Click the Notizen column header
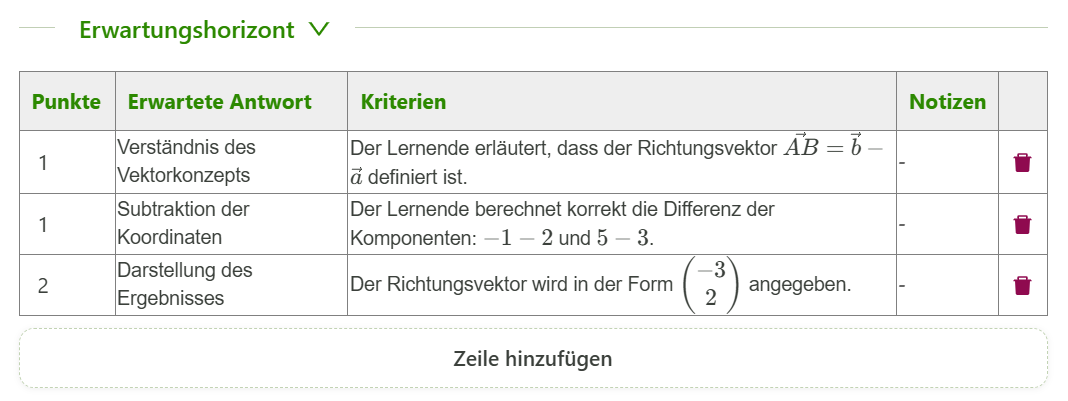1068x401 pixels. coord(947,102)
